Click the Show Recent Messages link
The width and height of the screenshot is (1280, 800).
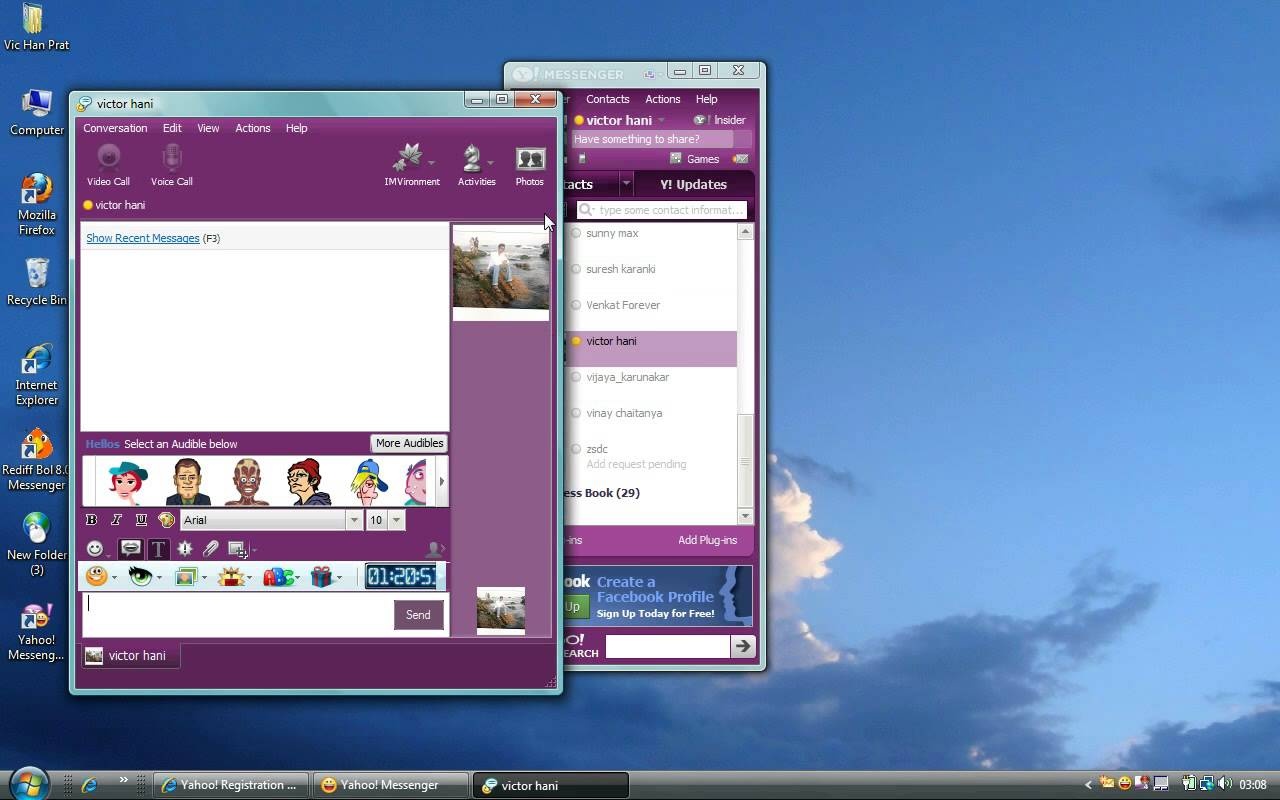pyautogui.click(x=143, y=238)
